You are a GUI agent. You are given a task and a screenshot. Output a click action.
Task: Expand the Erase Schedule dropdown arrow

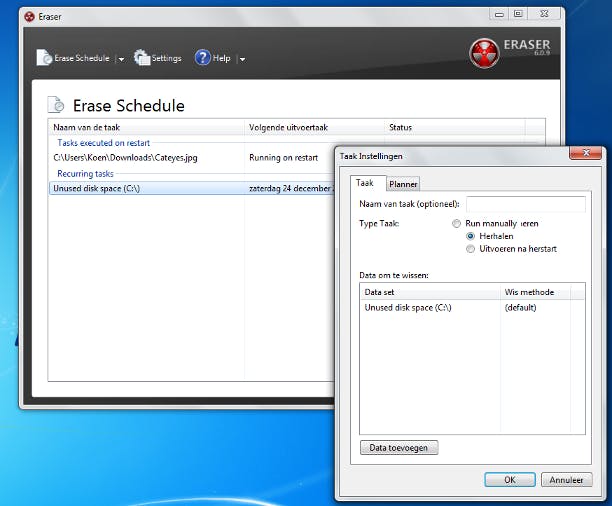121,59
